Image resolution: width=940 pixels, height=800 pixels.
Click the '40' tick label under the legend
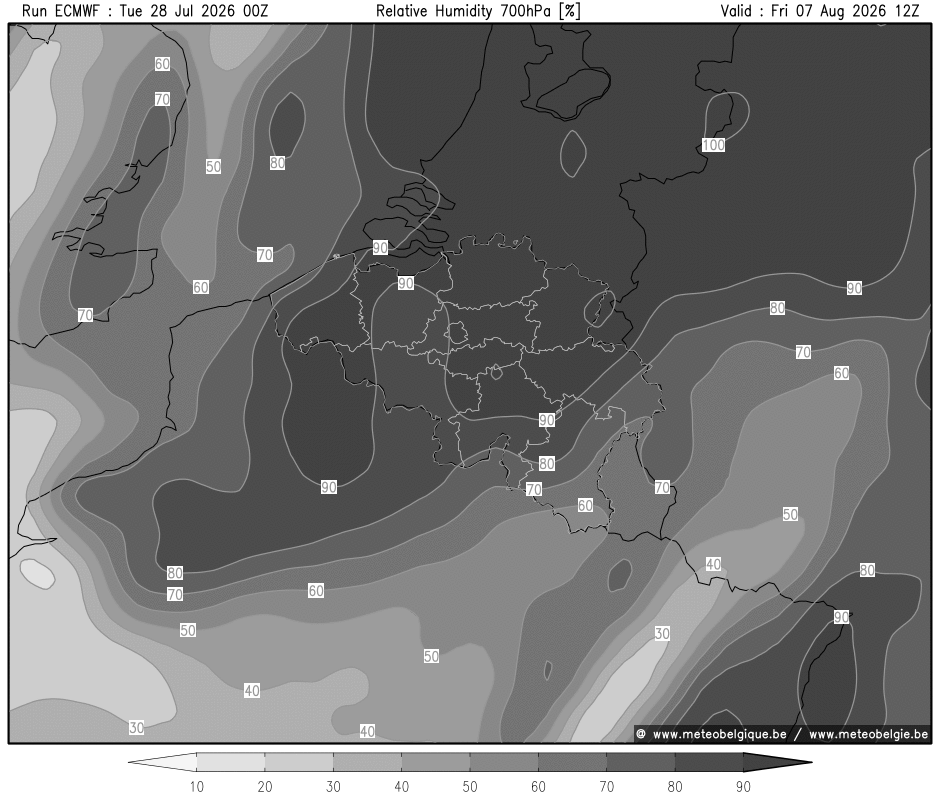pyautogui.click(x=402, y=787)
